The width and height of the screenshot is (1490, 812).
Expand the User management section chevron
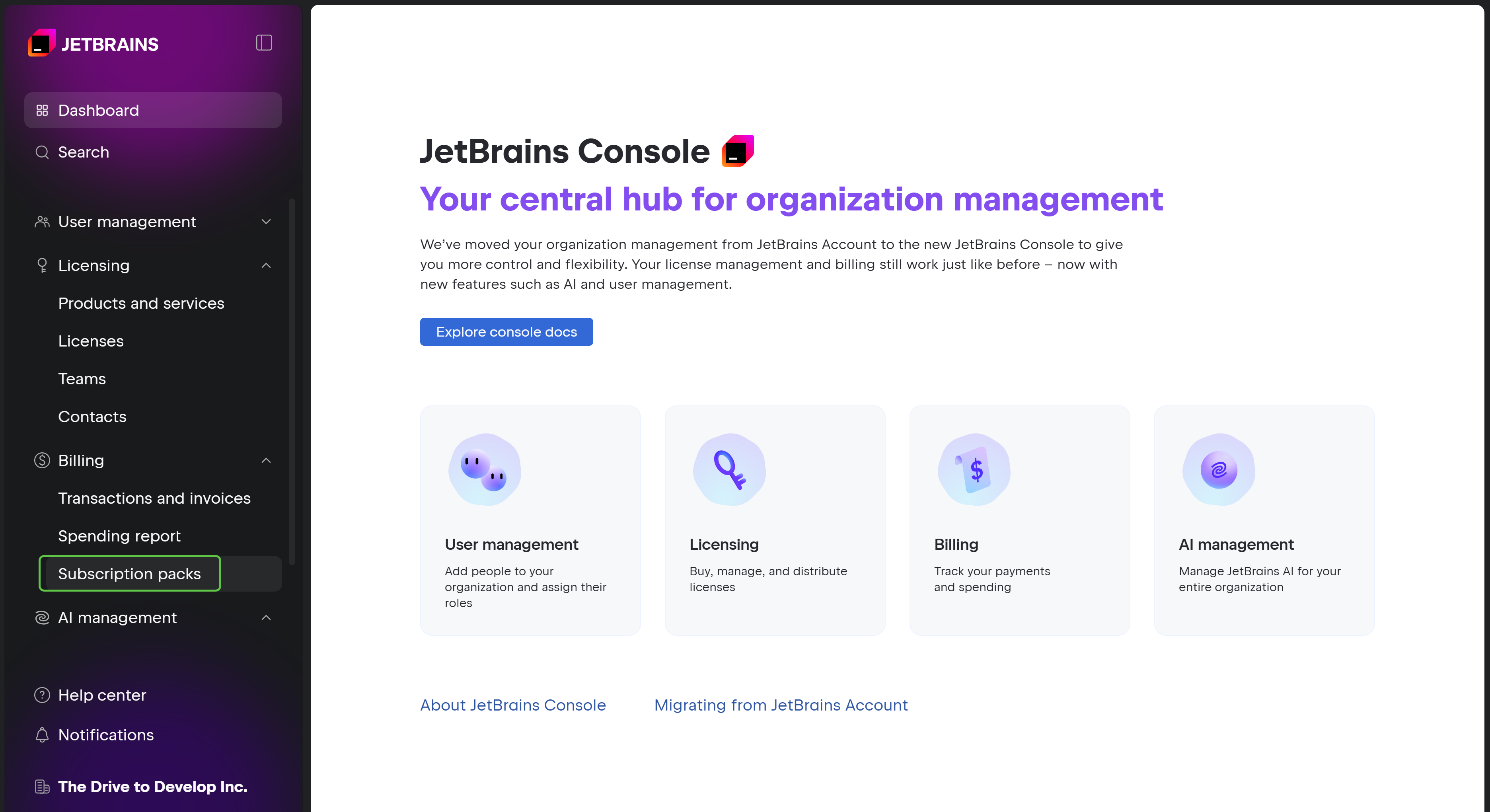click(266, 222)
